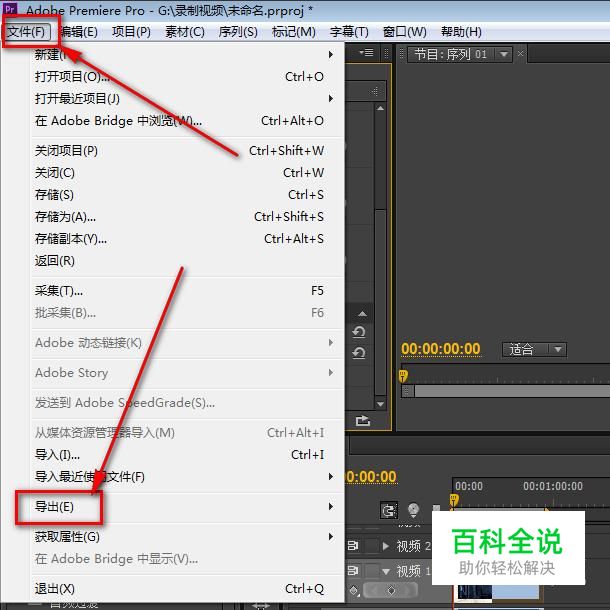Toggle track output for 视频 1

(353, 571)
